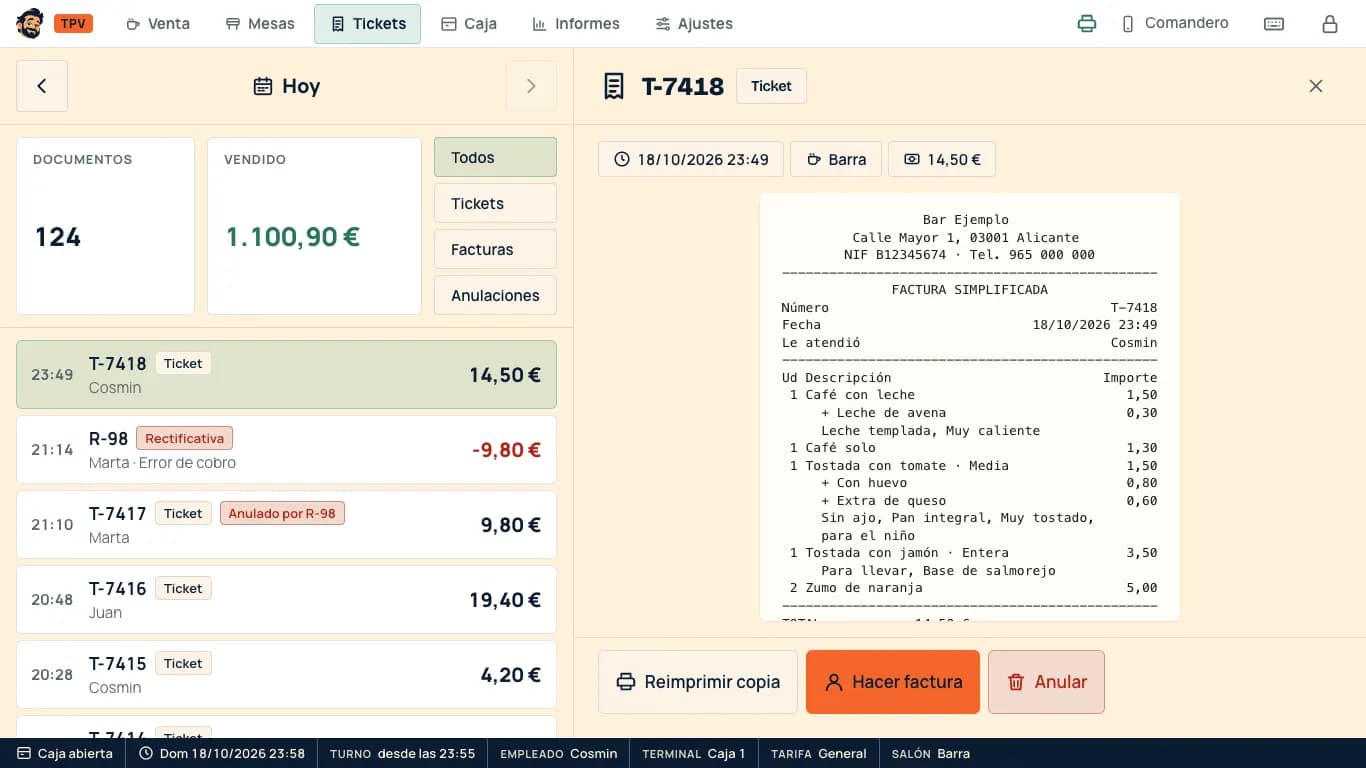Select the Todos filter
This screenshot has width=1366, height=768.
coord(495,157)
